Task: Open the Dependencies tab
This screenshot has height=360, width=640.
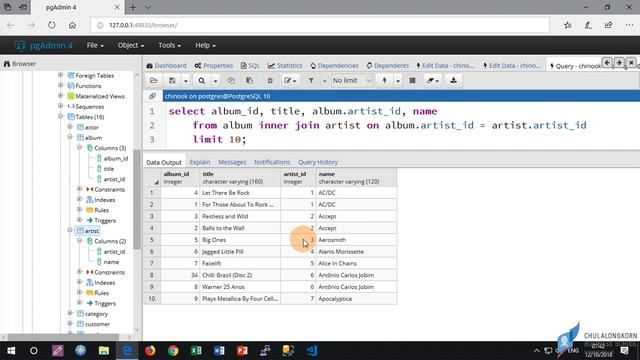Action: pos(334,66)
